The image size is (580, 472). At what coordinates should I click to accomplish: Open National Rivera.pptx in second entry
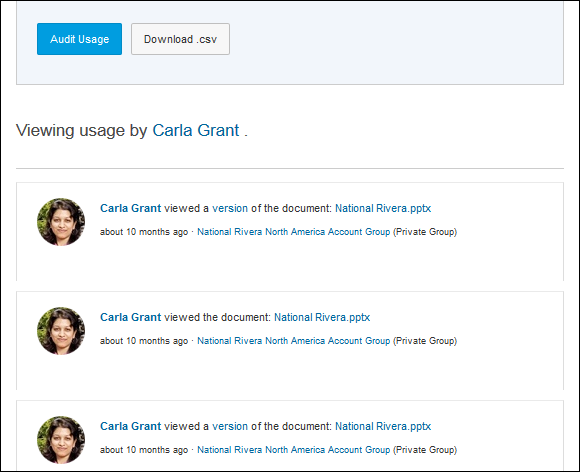click(322, 317)
